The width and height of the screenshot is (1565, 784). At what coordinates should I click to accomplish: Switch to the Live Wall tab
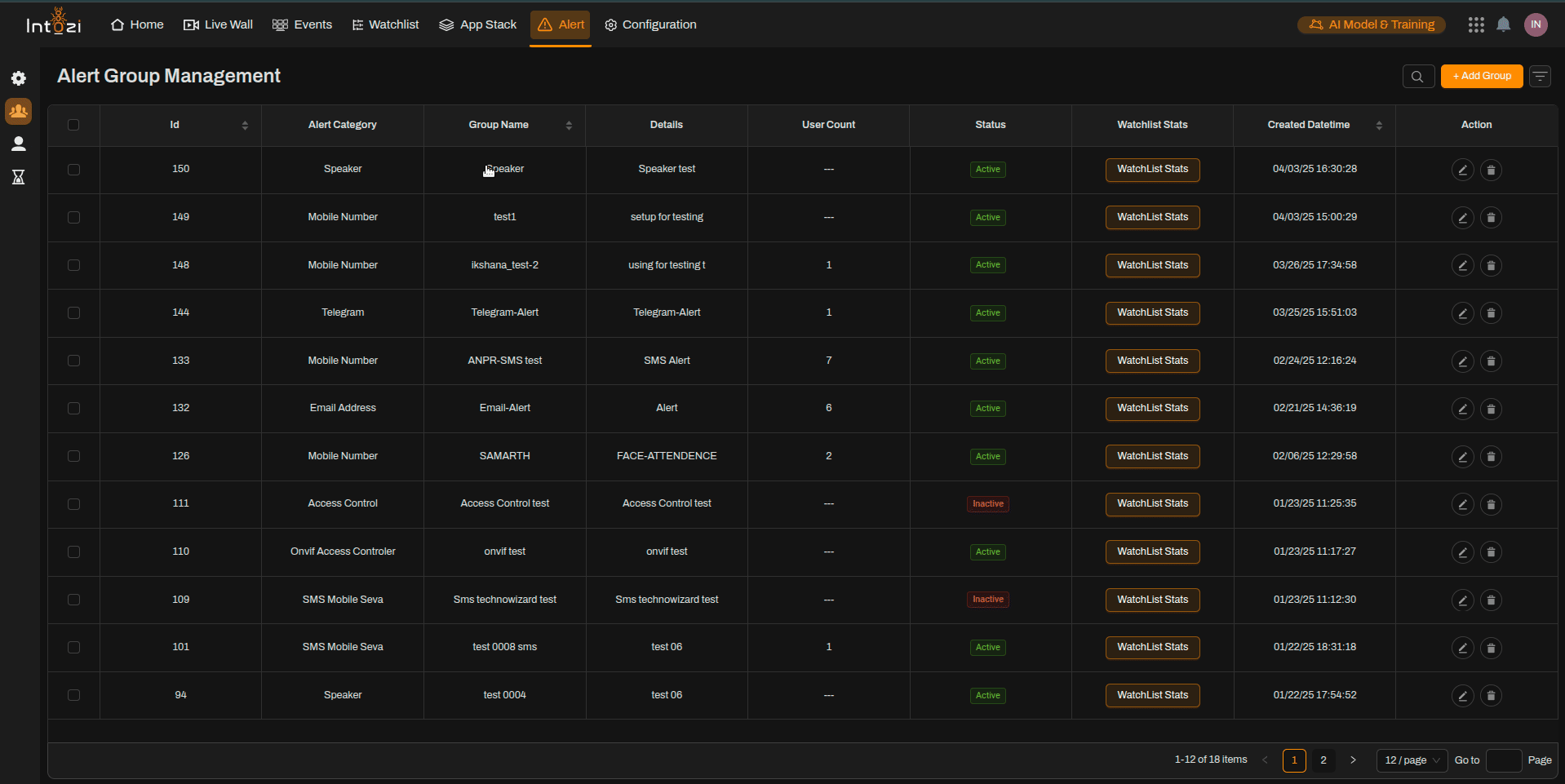click(x=218, y=24)
